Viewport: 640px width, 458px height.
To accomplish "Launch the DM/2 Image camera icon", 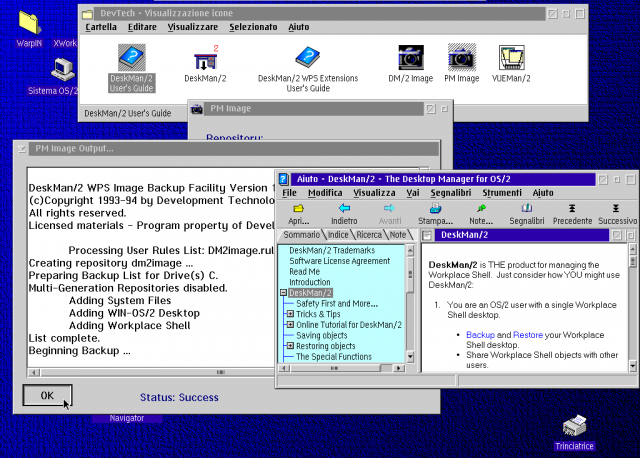I will click(x=411, y=58).
